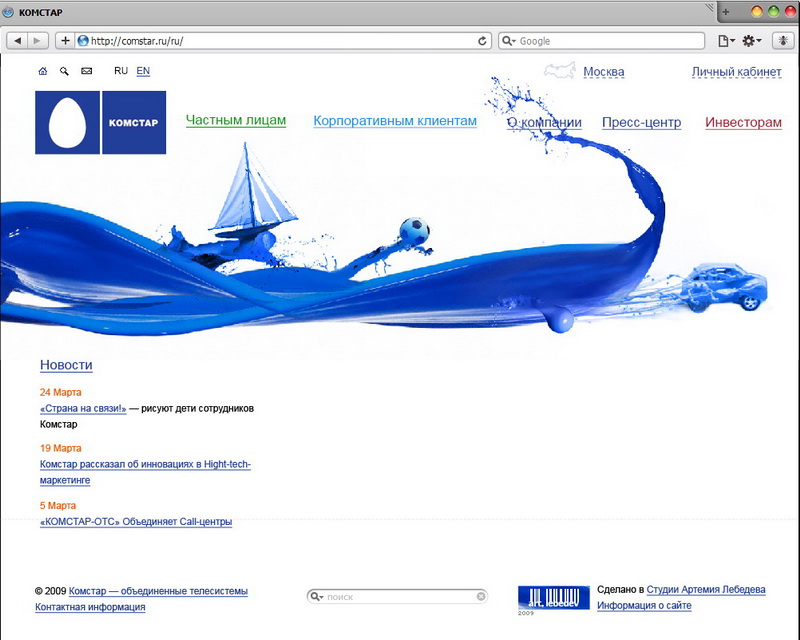Click the browser back arrow button
800x640 pixels.
19,41
